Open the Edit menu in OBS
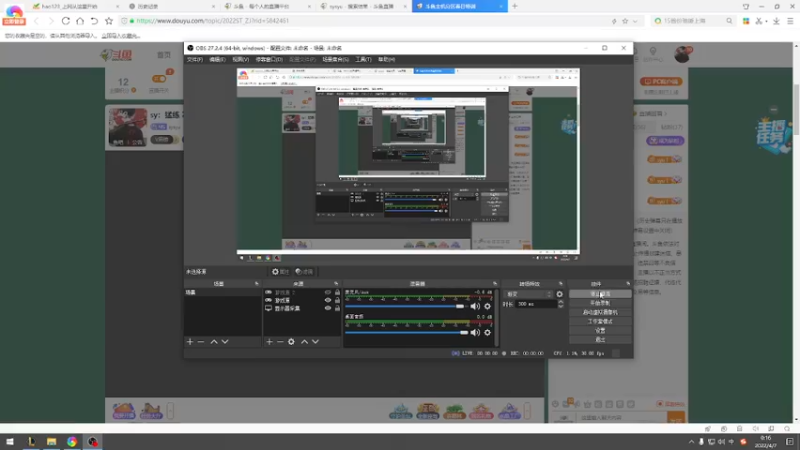The height and width of the screenshot is (450, 800). tap(217, 60)
